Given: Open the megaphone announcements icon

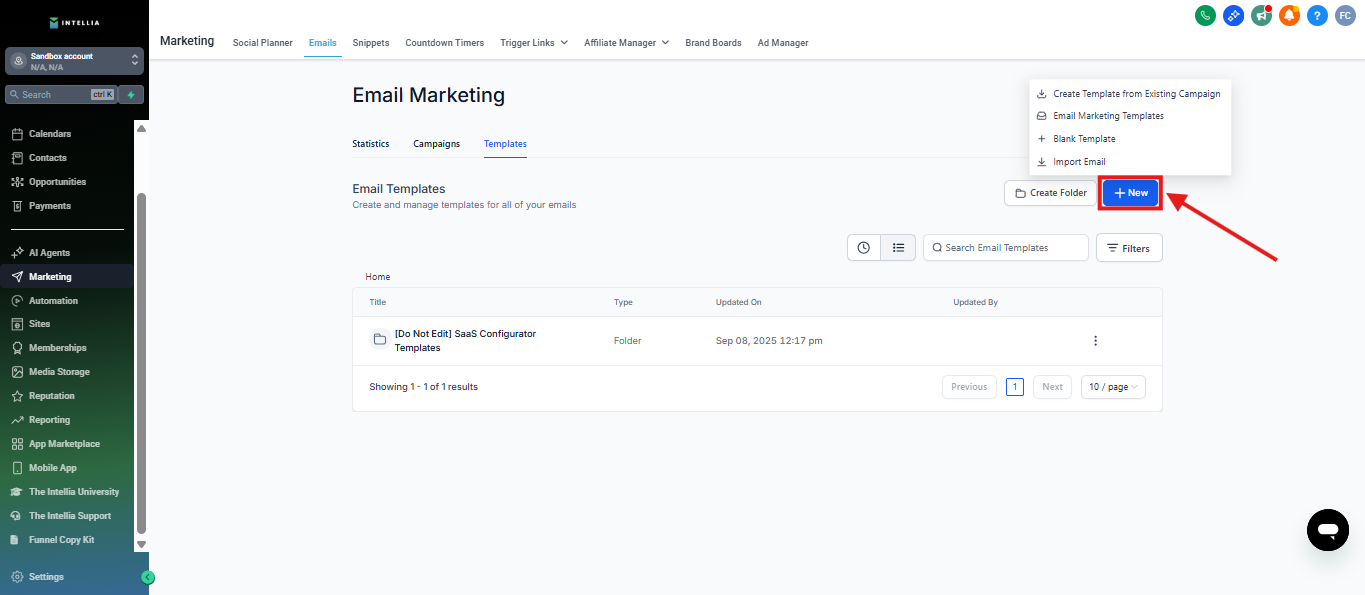Looking at the screenshot, I should click(1261, 15).
